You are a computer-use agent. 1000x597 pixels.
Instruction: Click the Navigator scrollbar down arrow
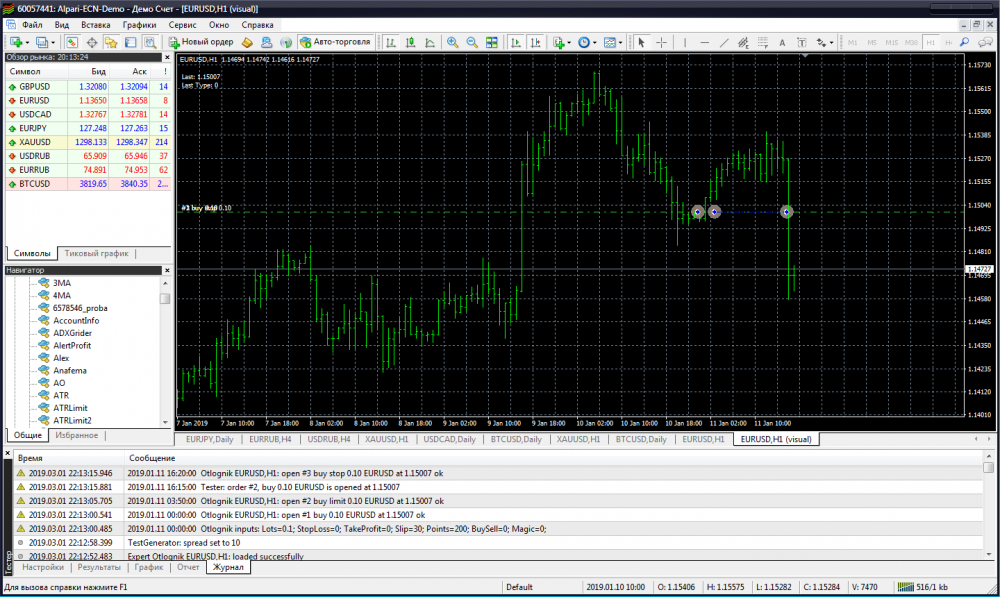[x=166, y=422]
